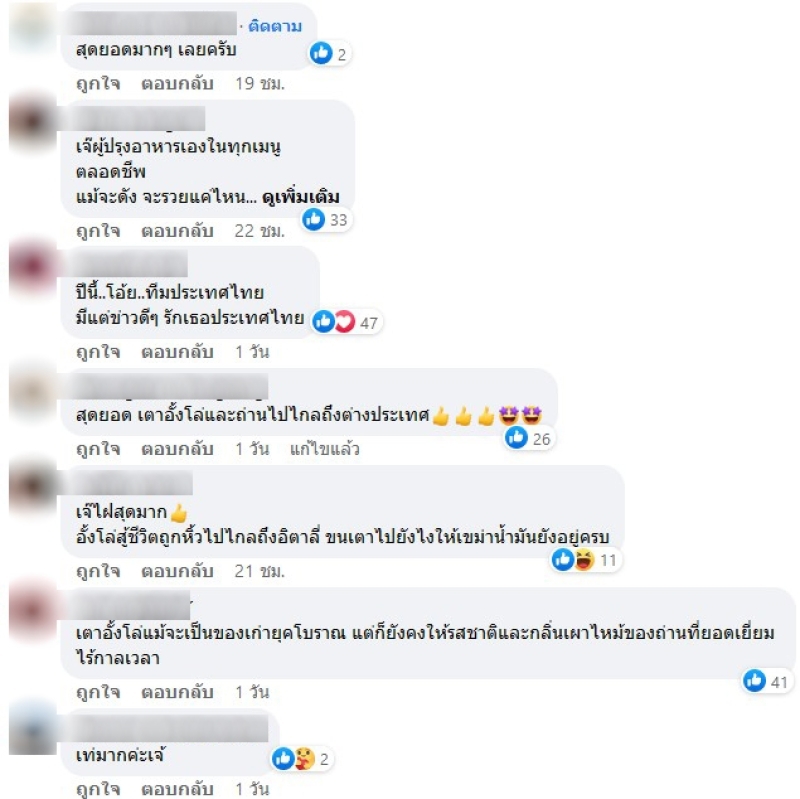800x799 pixels.
Task: Reply to the comment posted 21 ชม. ago
Action: pos(177,571)
